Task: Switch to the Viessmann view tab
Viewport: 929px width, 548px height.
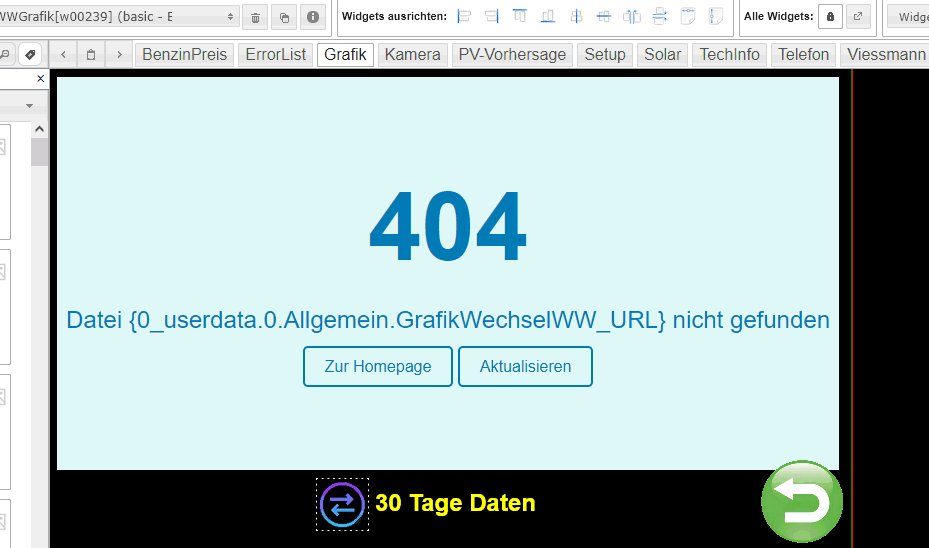Action: tap(885, 55)
